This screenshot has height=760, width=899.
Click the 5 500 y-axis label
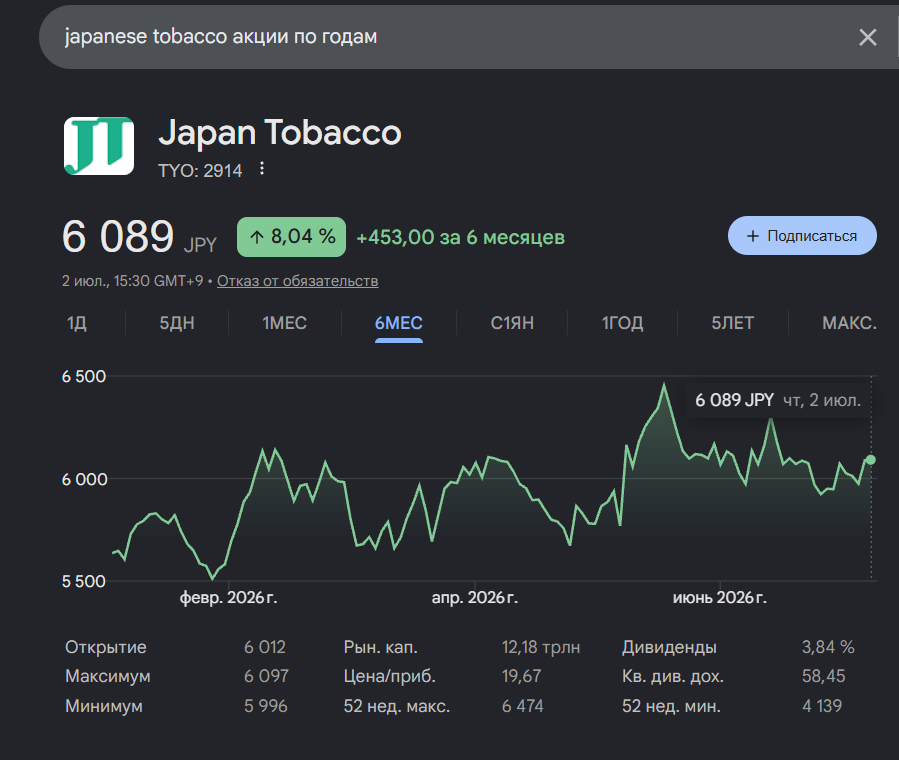coord(84,581)
